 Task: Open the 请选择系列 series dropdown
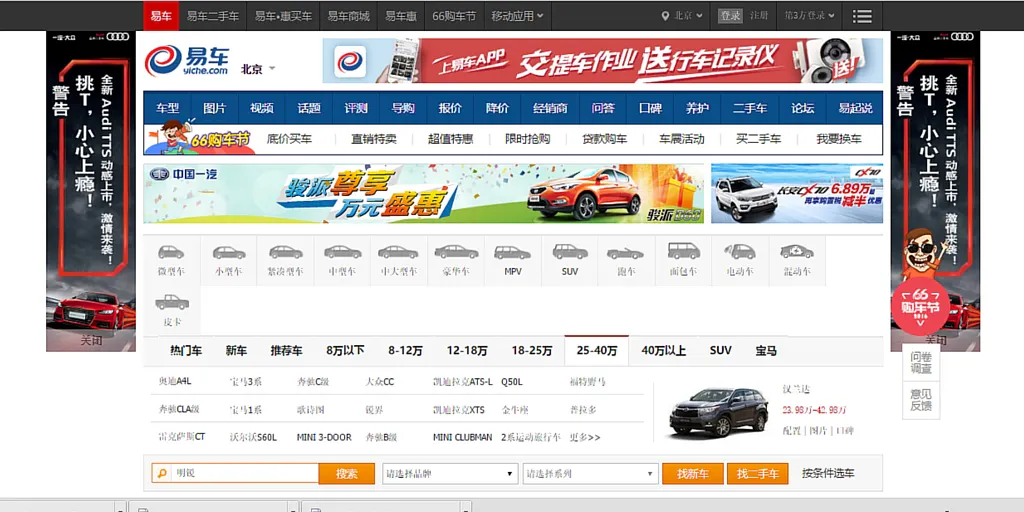[590, 473]
